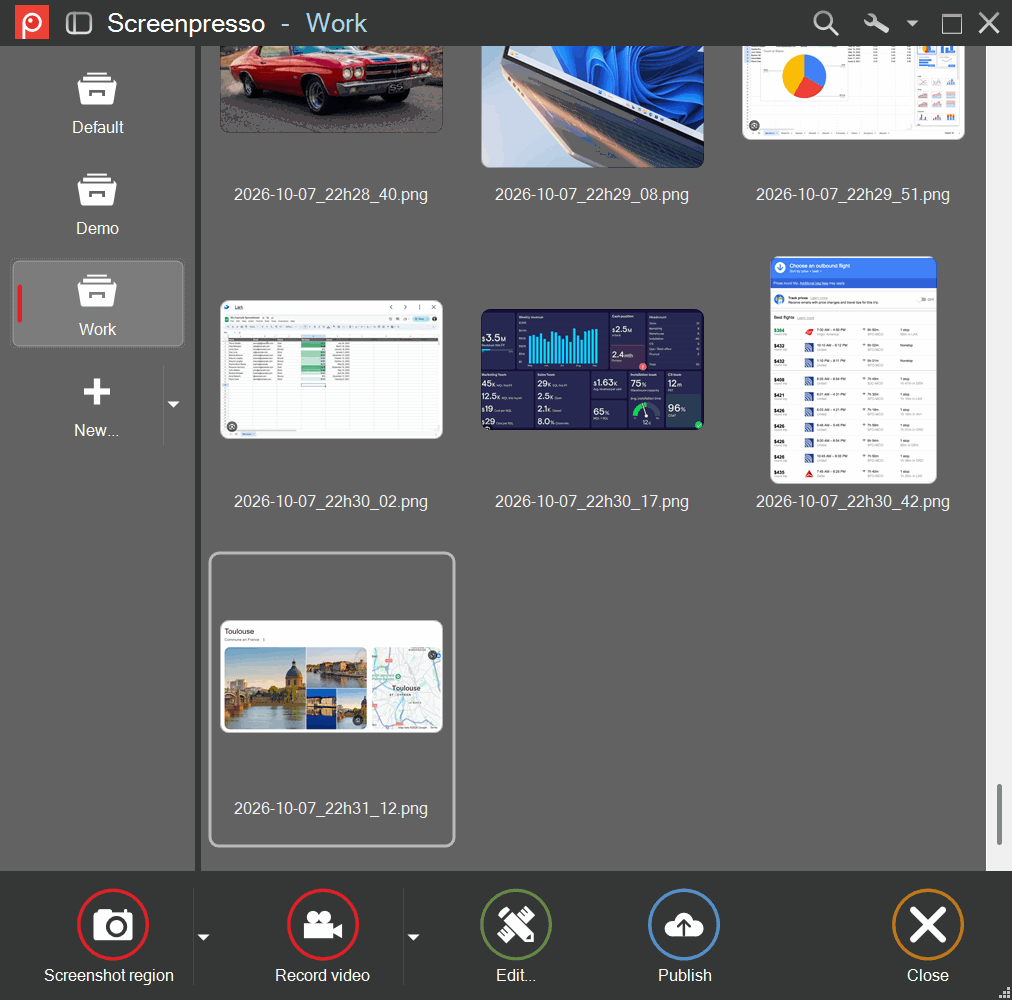Select the dark dashboard screenshot 22h30_17.png
This screenshot has height=1000, width=1012.
pyautogui.click(x=592, y=369)
